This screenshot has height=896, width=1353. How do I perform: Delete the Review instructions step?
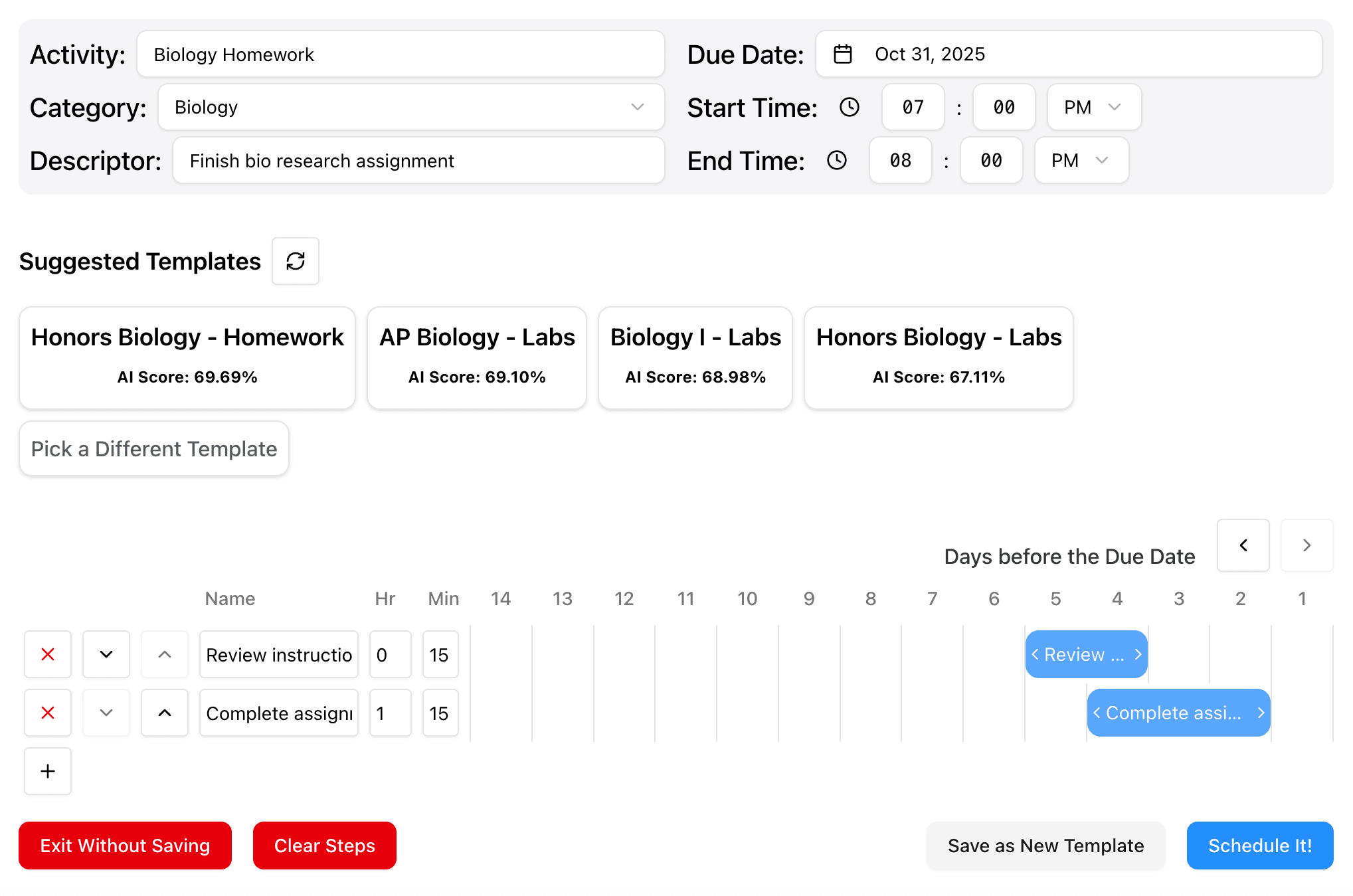pos(47,654)
